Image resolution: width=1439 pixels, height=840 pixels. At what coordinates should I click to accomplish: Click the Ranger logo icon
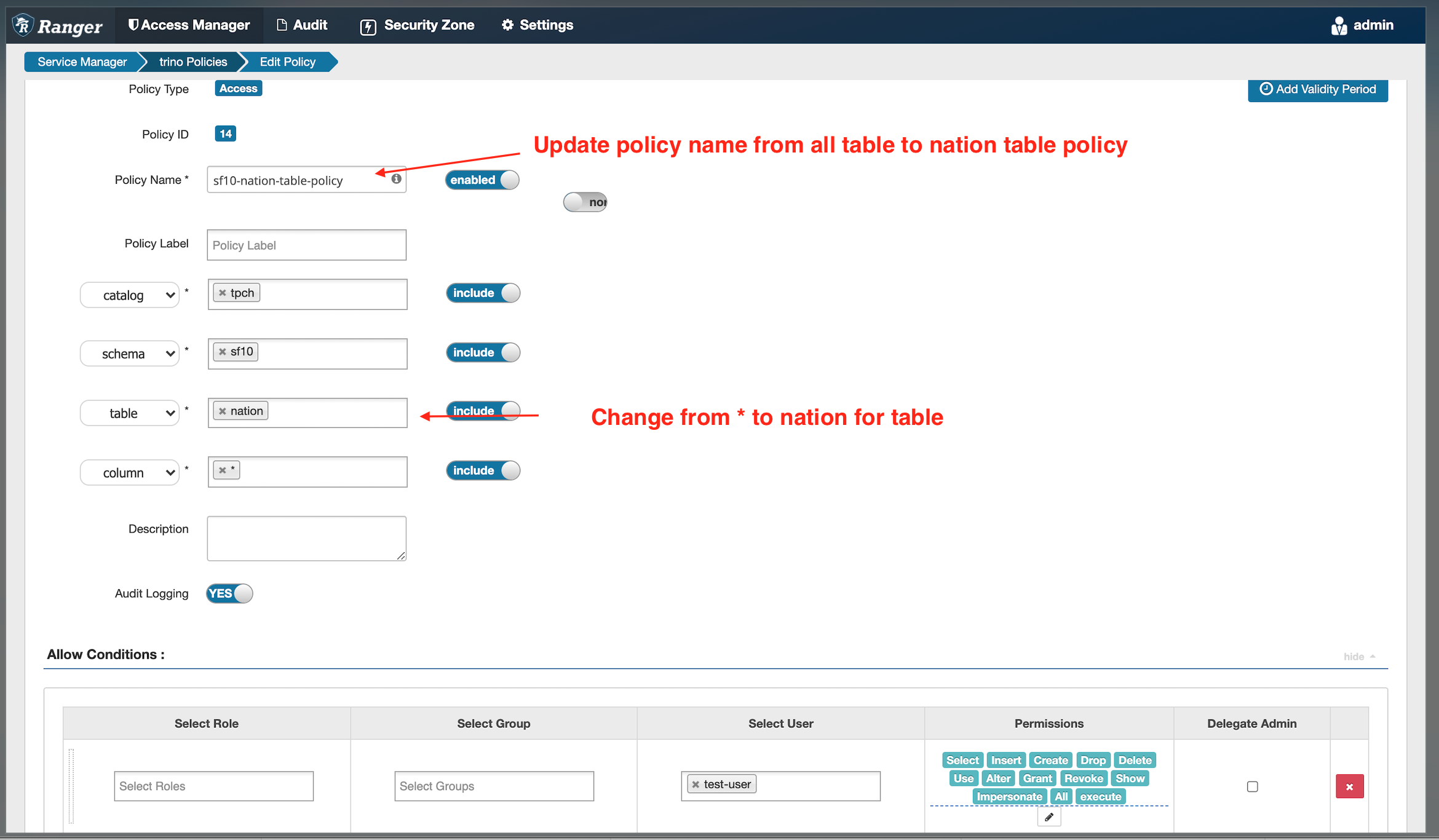pyautogui.click(x=23, y=25)
